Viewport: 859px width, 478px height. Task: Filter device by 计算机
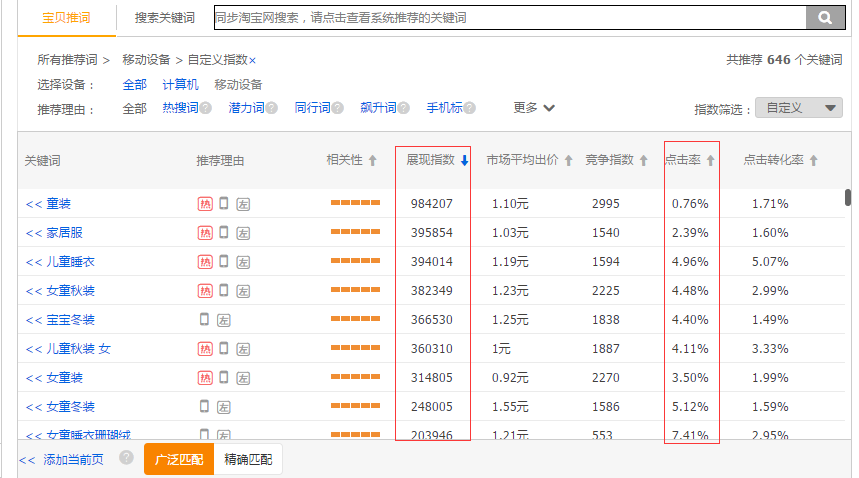coord(180,85)
